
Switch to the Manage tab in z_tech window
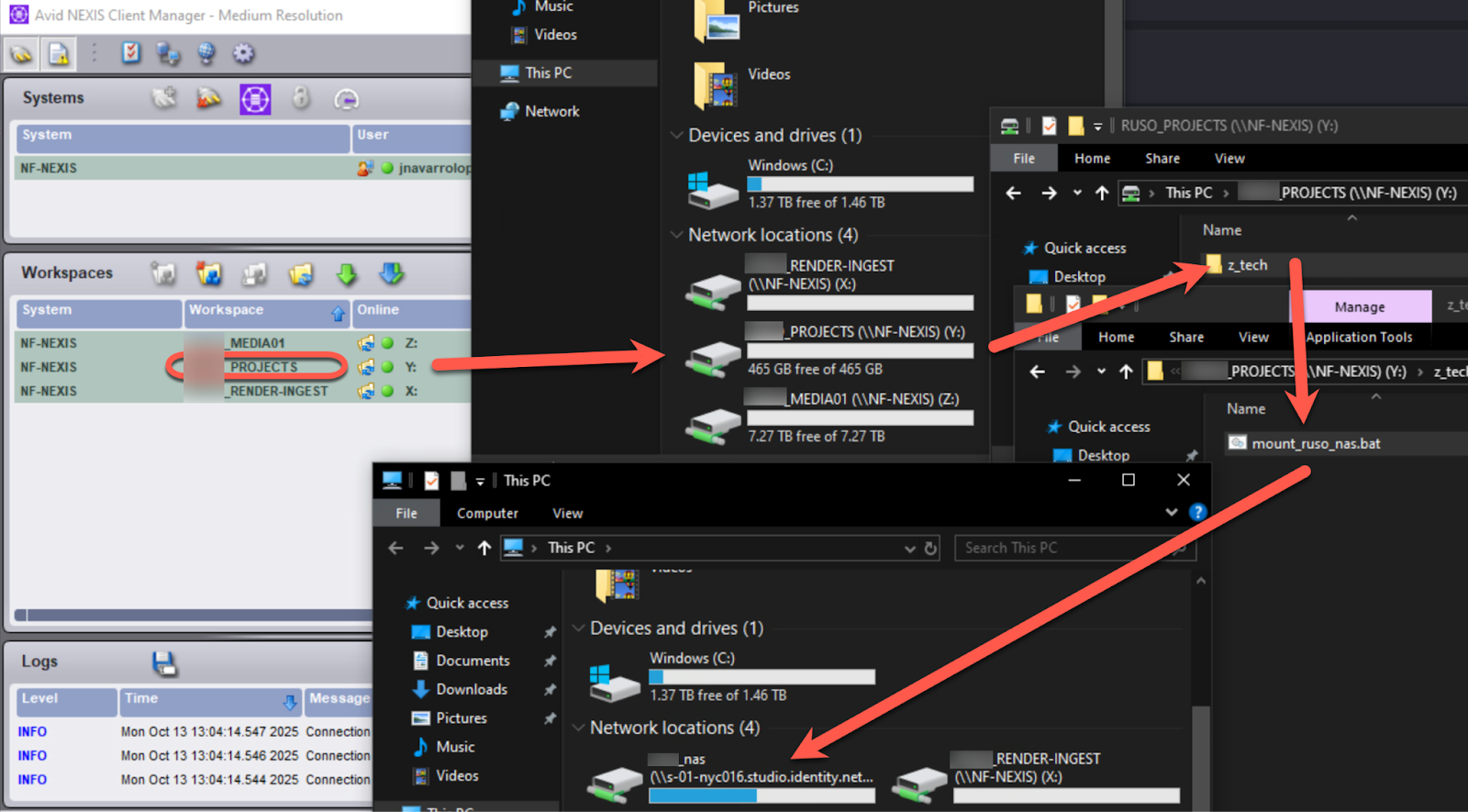click(x=1359, y=307)
